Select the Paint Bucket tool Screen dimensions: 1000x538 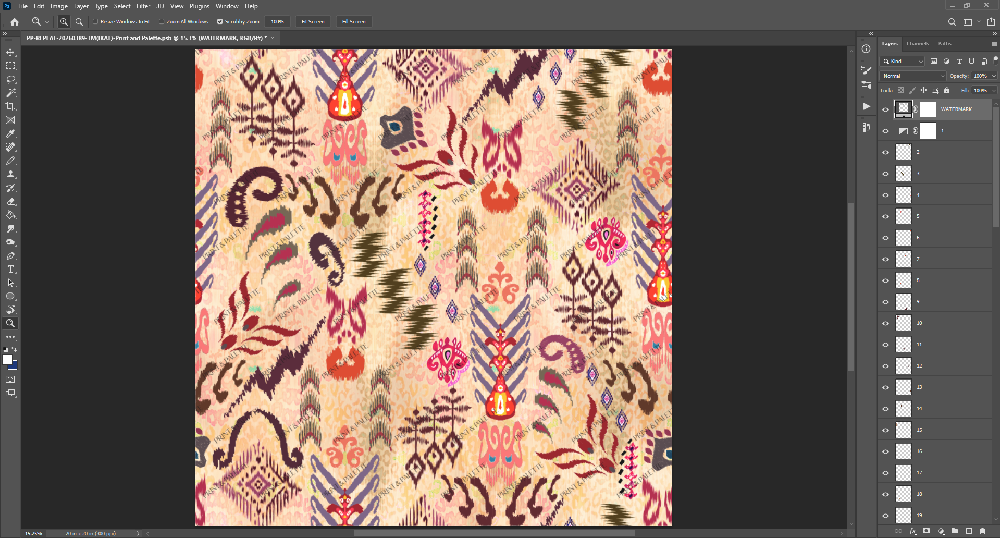click(x=11, y=215)
